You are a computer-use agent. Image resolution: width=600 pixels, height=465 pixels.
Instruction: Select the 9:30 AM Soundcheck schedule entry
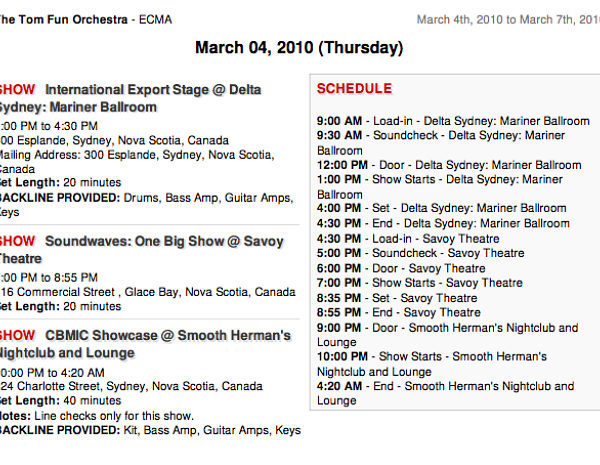[441, 143]
